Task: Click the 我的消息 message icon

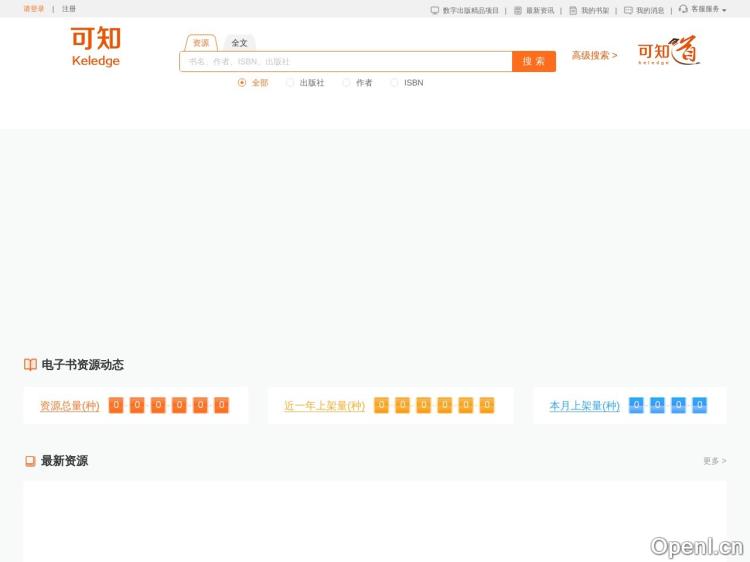Action: [628, 10]
